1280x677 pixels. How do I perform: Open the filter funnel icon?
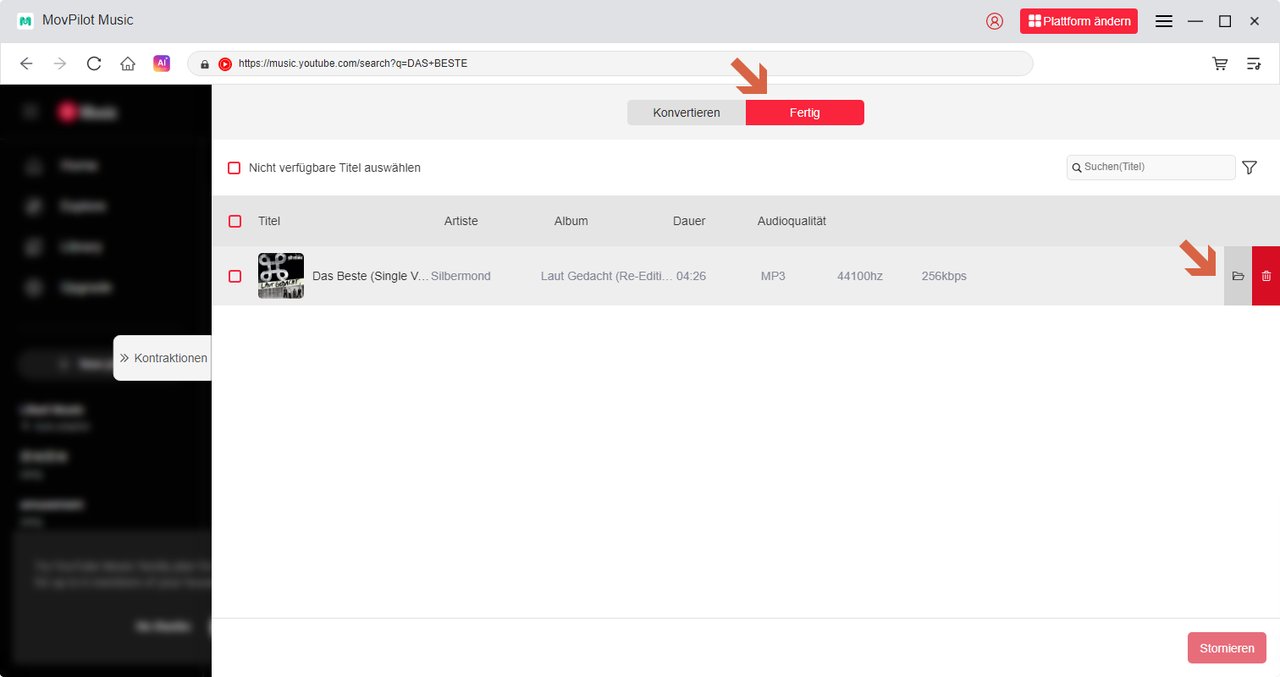click(1250, 168)
